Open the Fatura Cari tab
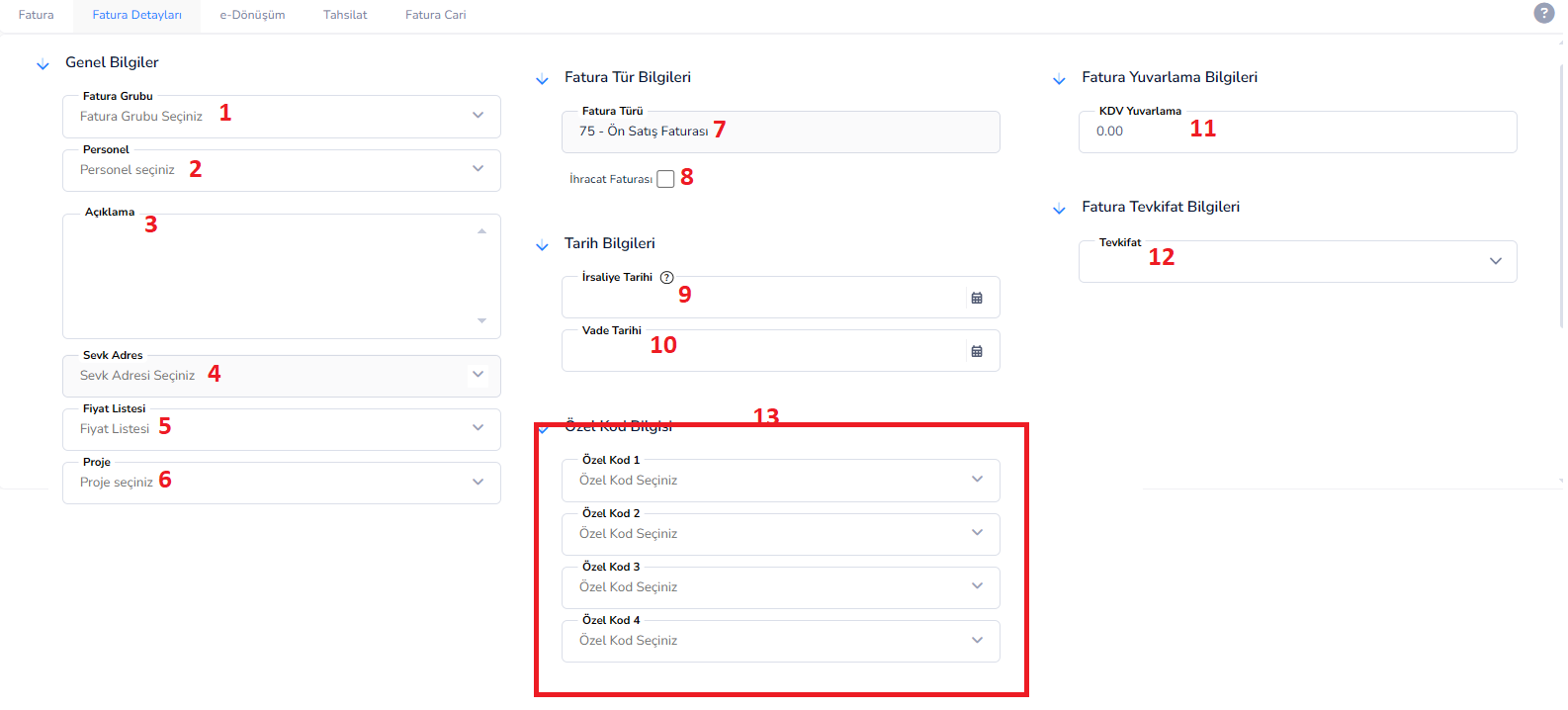 coord(436,15)
